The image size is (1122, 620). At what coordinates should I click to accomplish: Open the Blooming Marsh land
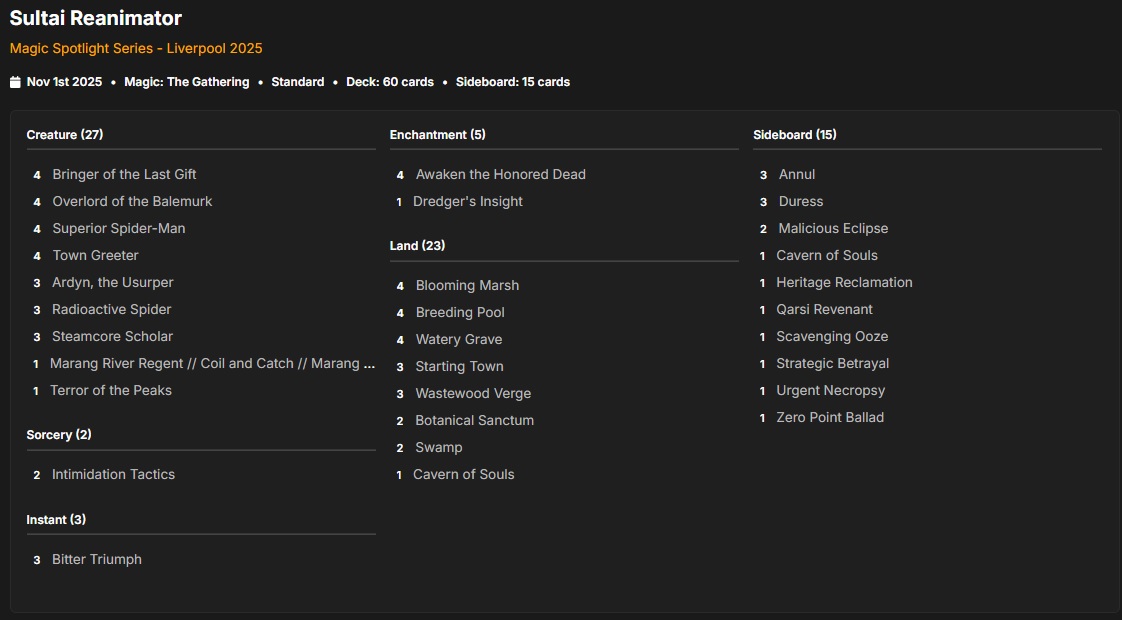point(467,285)
